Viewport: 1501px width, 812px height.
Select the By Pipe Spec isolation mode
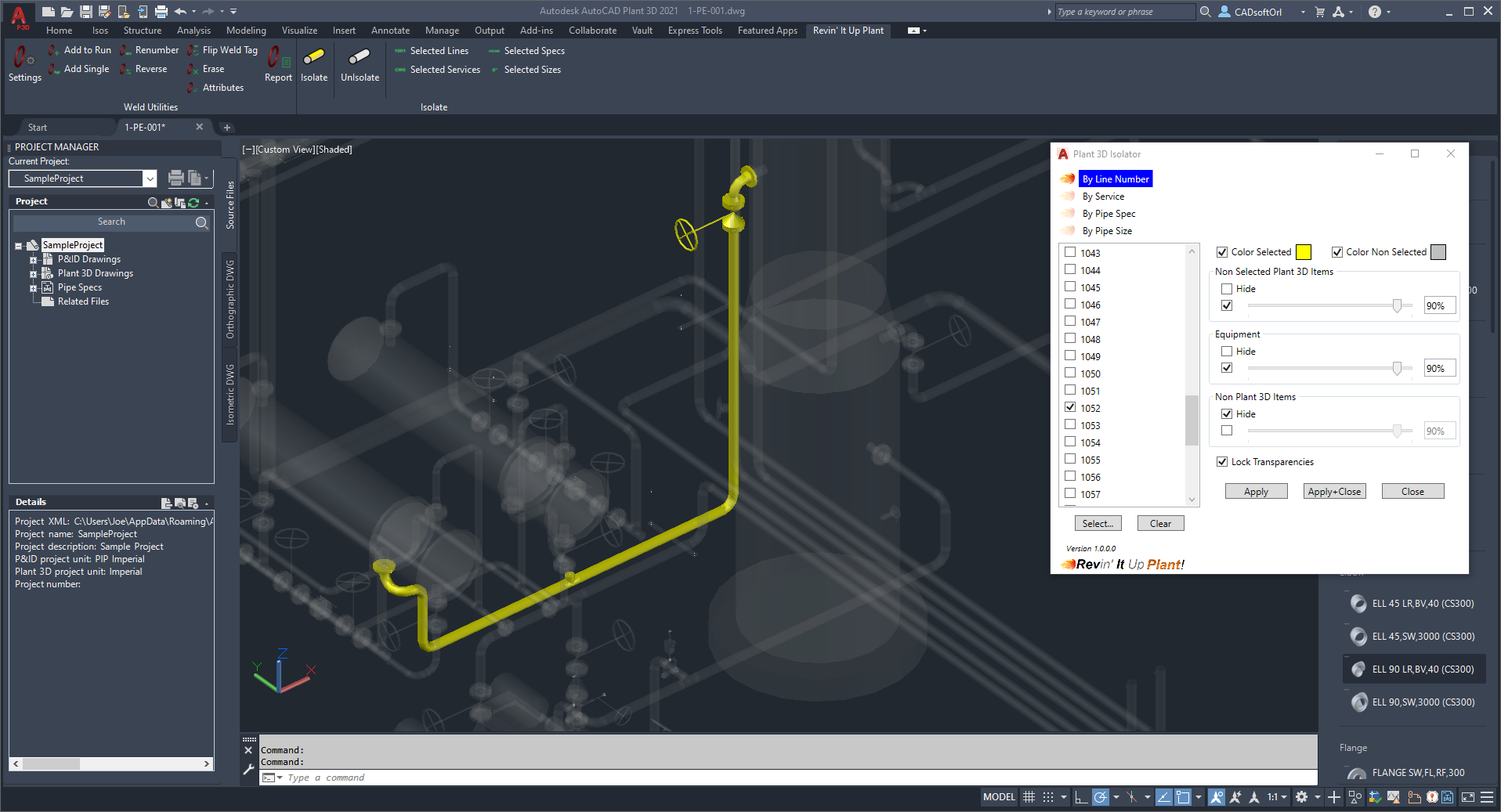click(x=1109, y=214)
